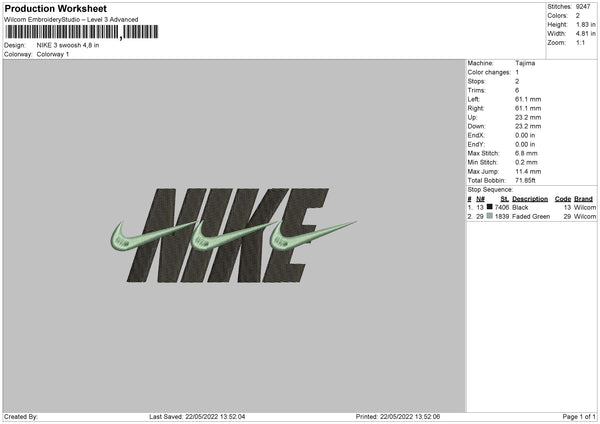600x424 pixels.
Task: Click the Stitches value 9247
Action: tap(583, 7)
